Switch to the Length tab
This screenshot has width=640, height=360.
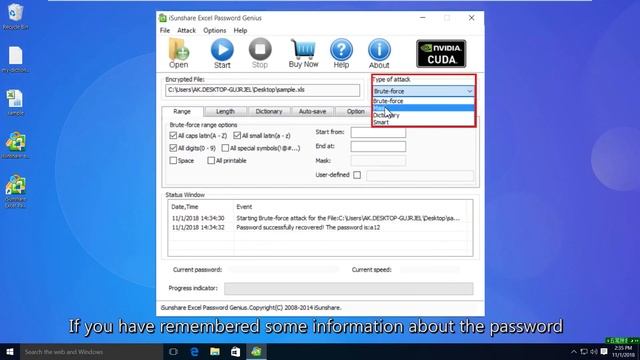tap(225, 111)
